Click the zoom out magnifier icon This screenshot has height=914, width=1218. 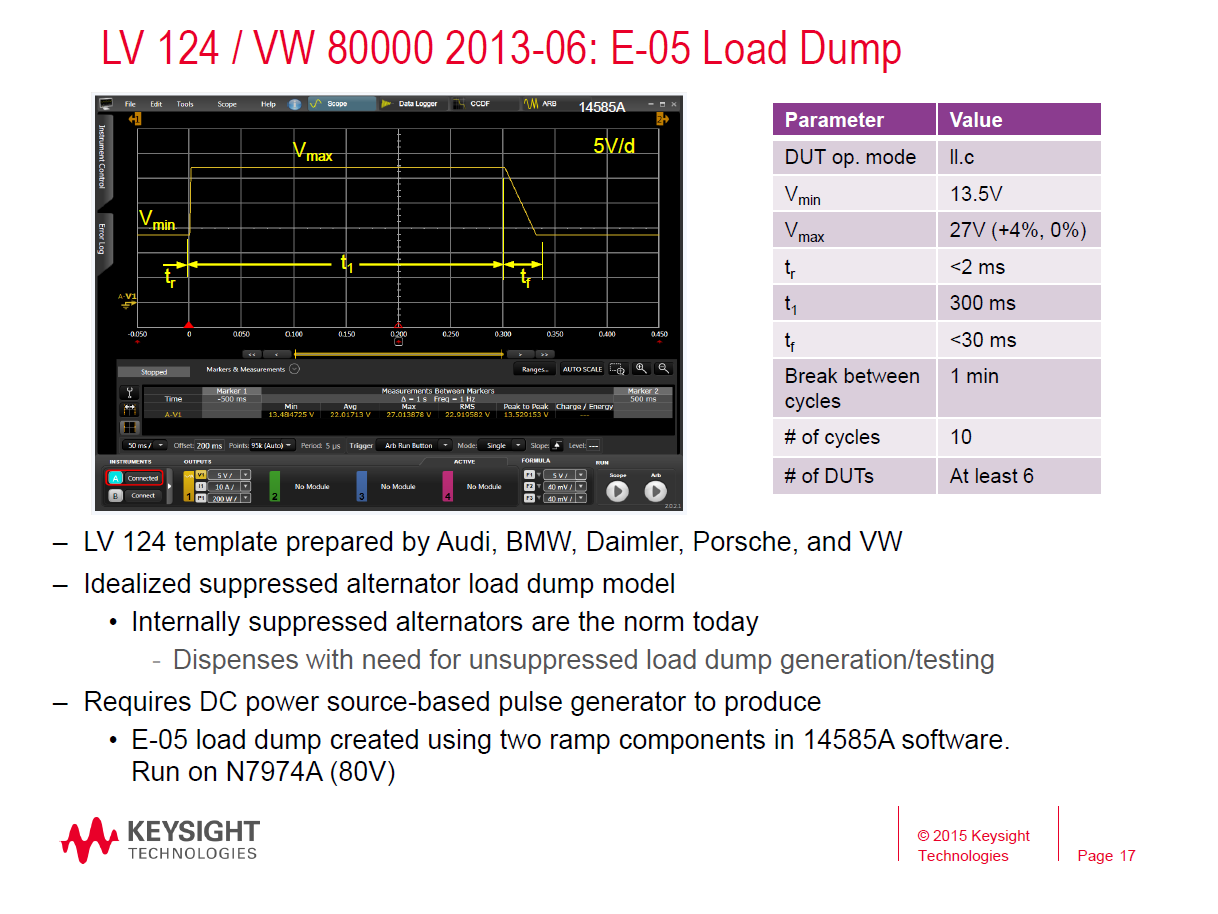[662, 369]
